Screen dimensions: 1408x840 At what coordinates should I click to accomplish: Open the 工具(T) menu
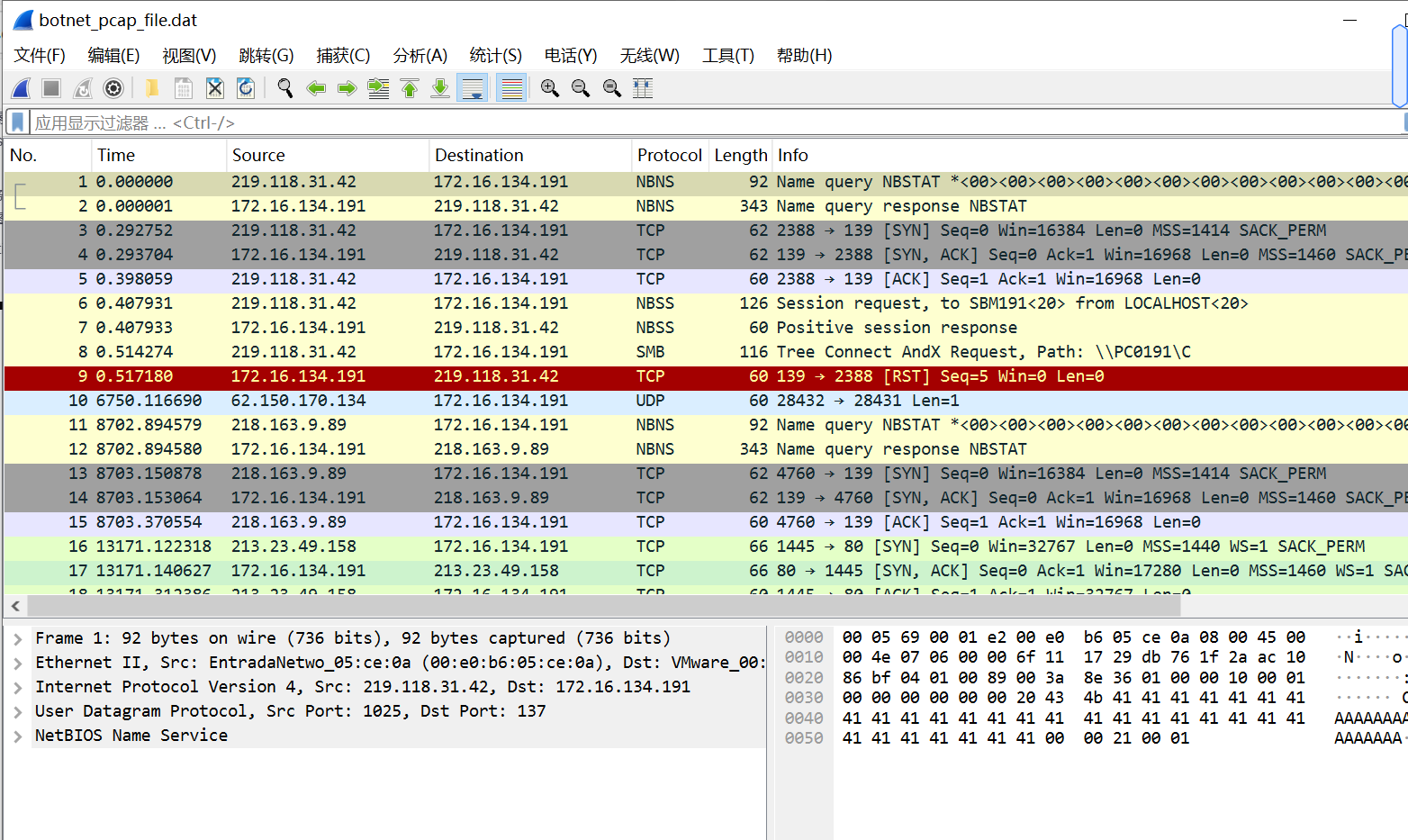coord(728,56)
